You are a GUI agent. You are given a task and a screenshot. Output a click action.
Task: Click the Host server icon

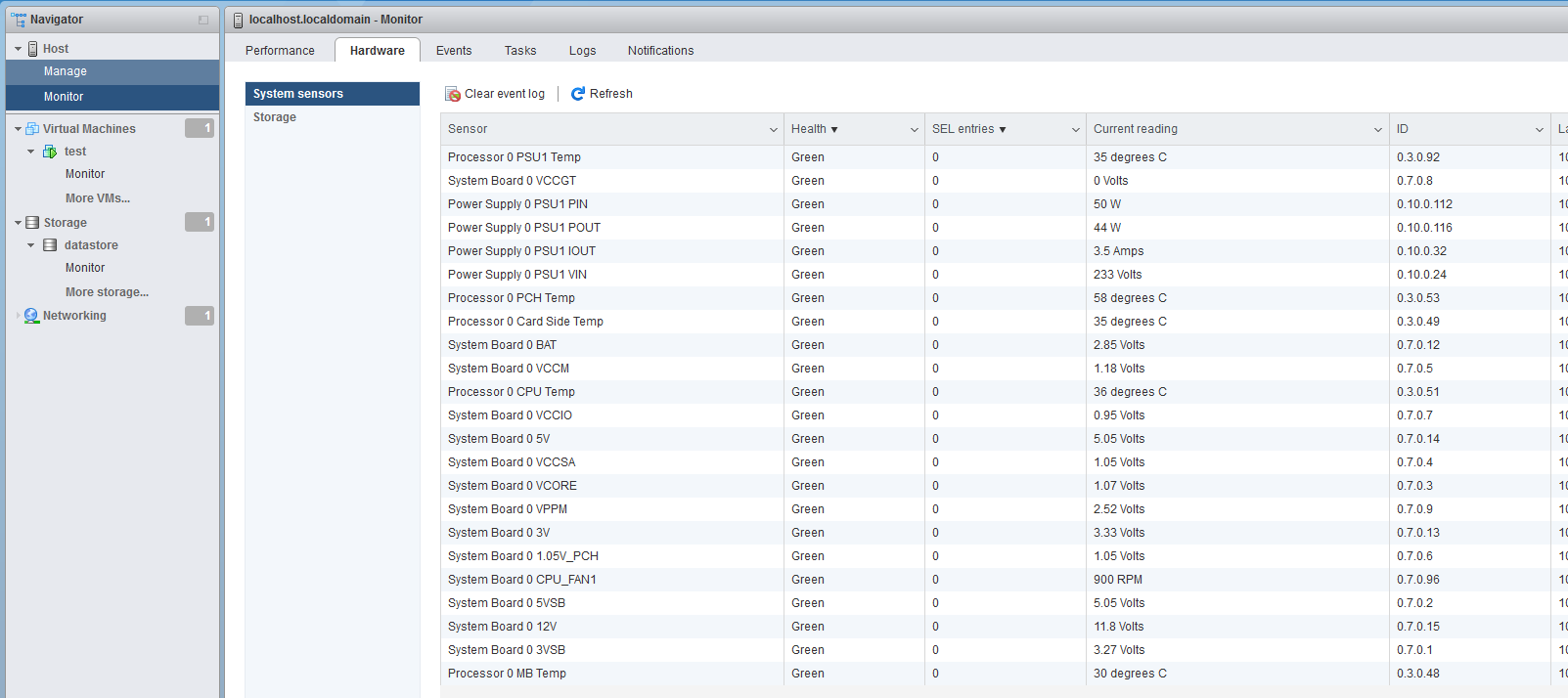(x=33, y=49)
